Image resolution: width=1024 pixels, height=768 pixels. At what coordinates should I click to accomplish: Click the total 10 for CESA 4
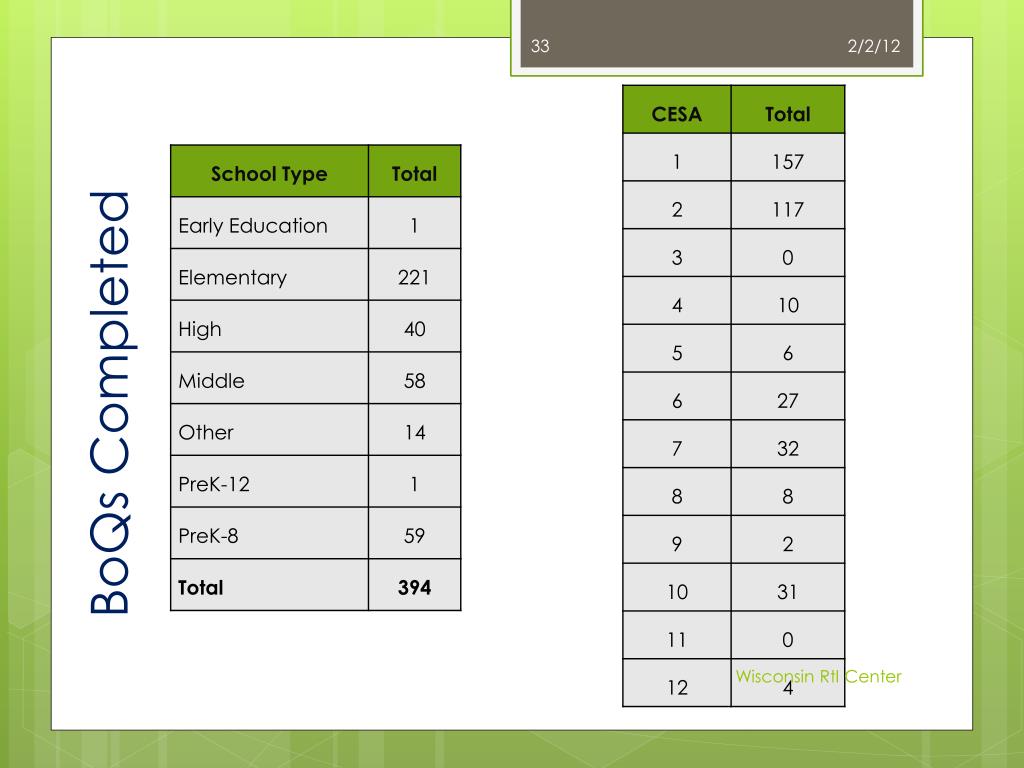(x=788, y=305)
